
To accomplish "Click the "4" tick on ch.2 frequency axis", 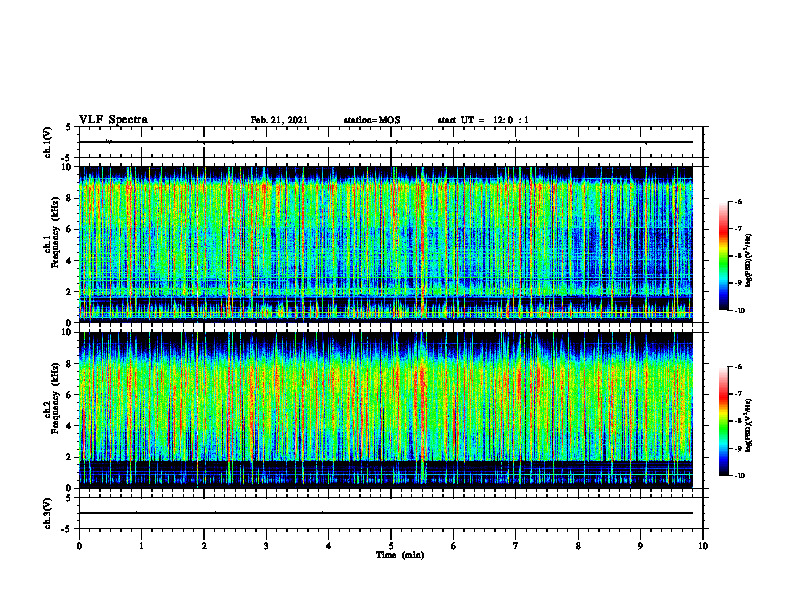I will (x=70, y=426).
